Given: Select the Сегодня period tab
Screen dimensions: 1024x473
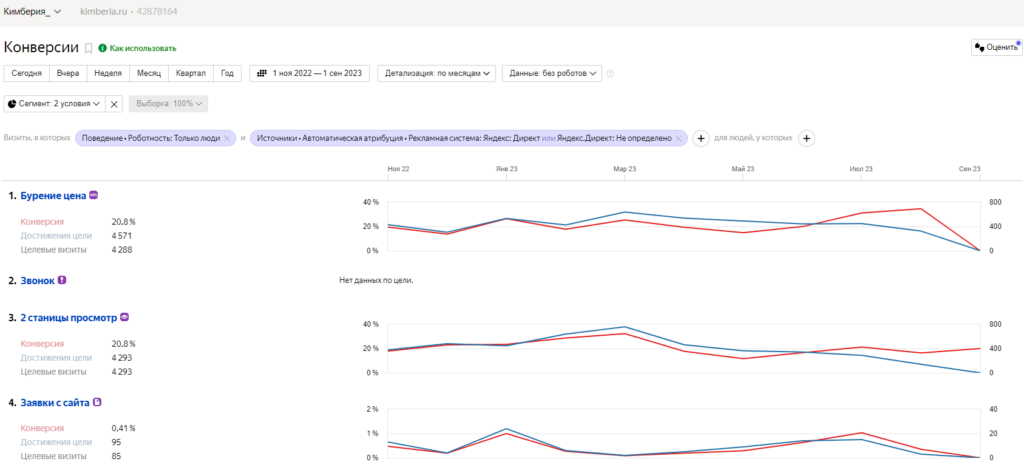Looking at the screenshot, I should [x=27, y=73].
